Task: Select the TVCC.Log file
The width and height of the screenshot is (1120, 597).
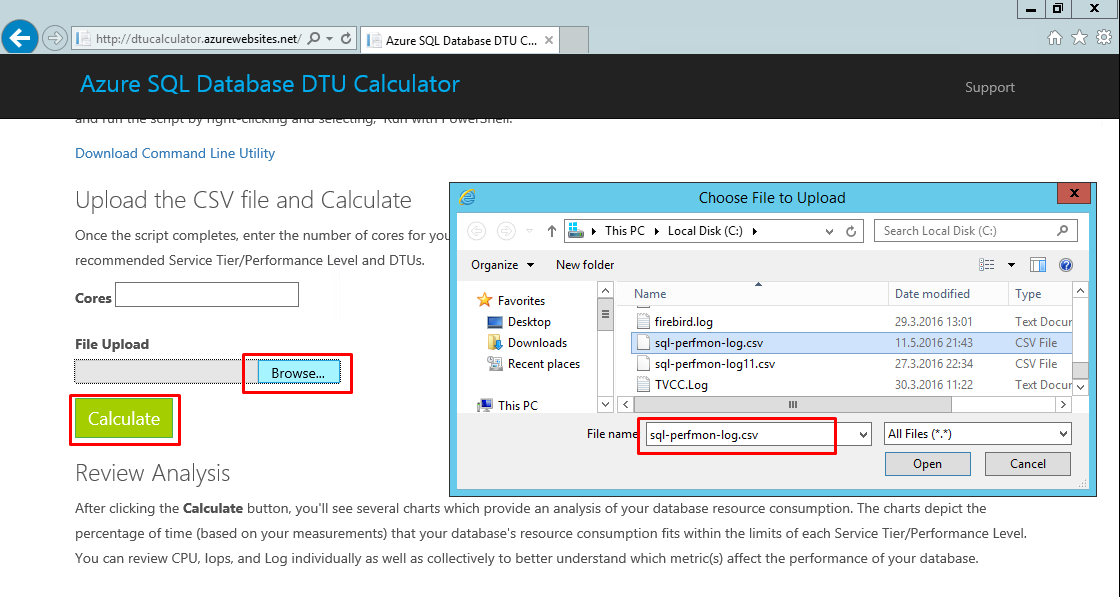Action: (x=681, y=384)
